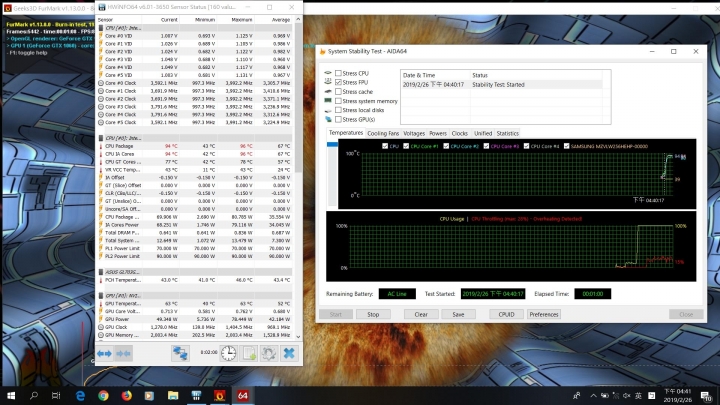Open the Temperatures tab in AIDA64
This screenshot has width=720, height=405.
[346, 133]
